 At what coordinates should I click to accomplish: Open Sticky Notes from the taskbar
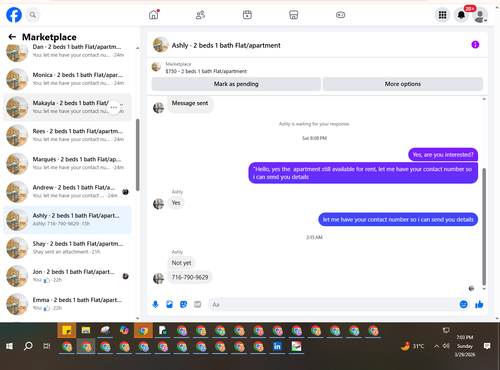[67, 330]
